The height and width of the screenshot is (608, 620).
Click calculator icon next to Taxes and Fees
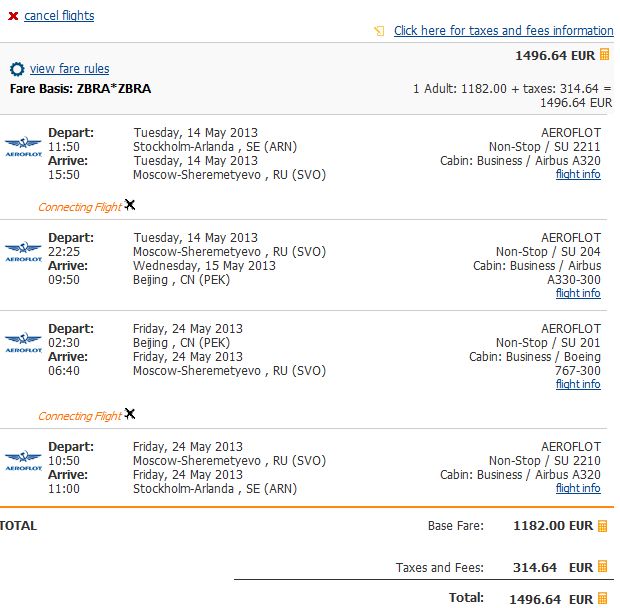(x=603, y=567)
